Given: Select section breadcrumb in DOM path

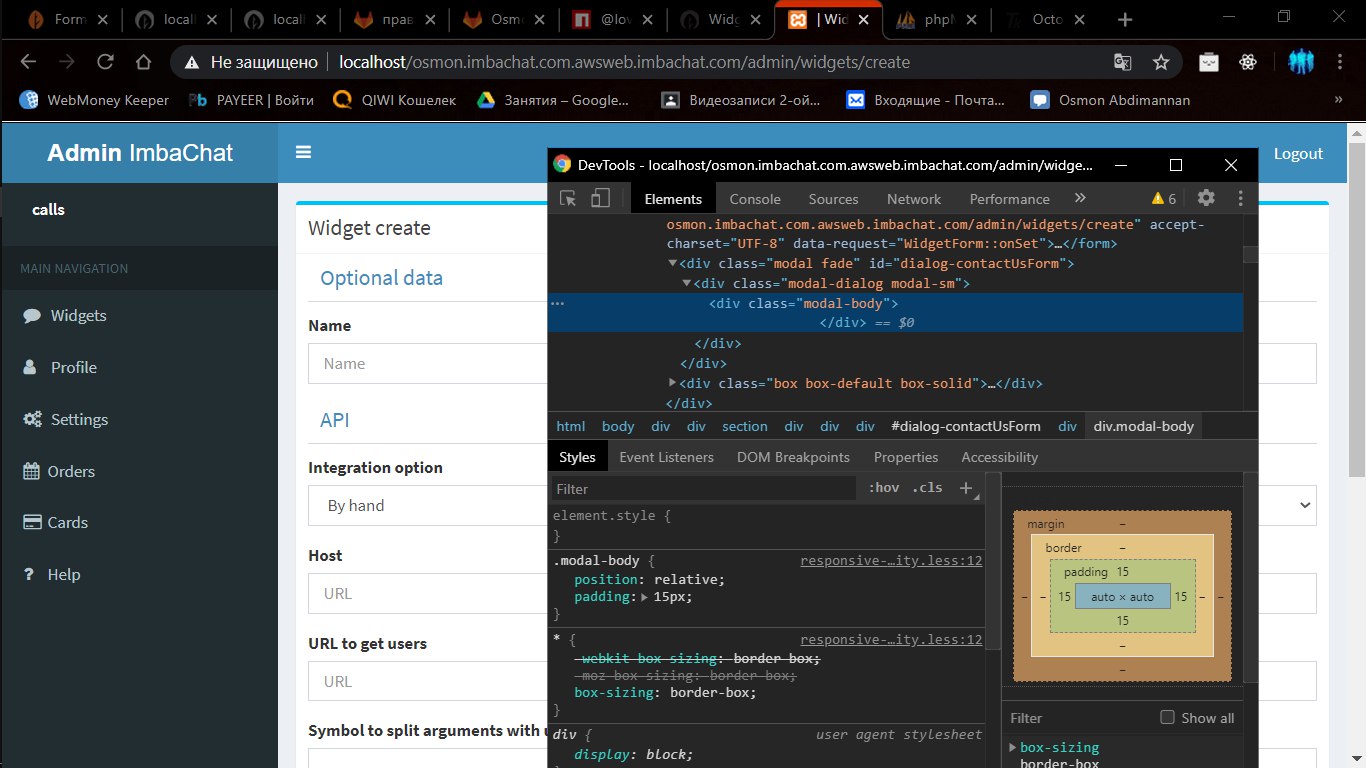Looking at the screenshot, I should pyautogui.click(x=745, y=426).
